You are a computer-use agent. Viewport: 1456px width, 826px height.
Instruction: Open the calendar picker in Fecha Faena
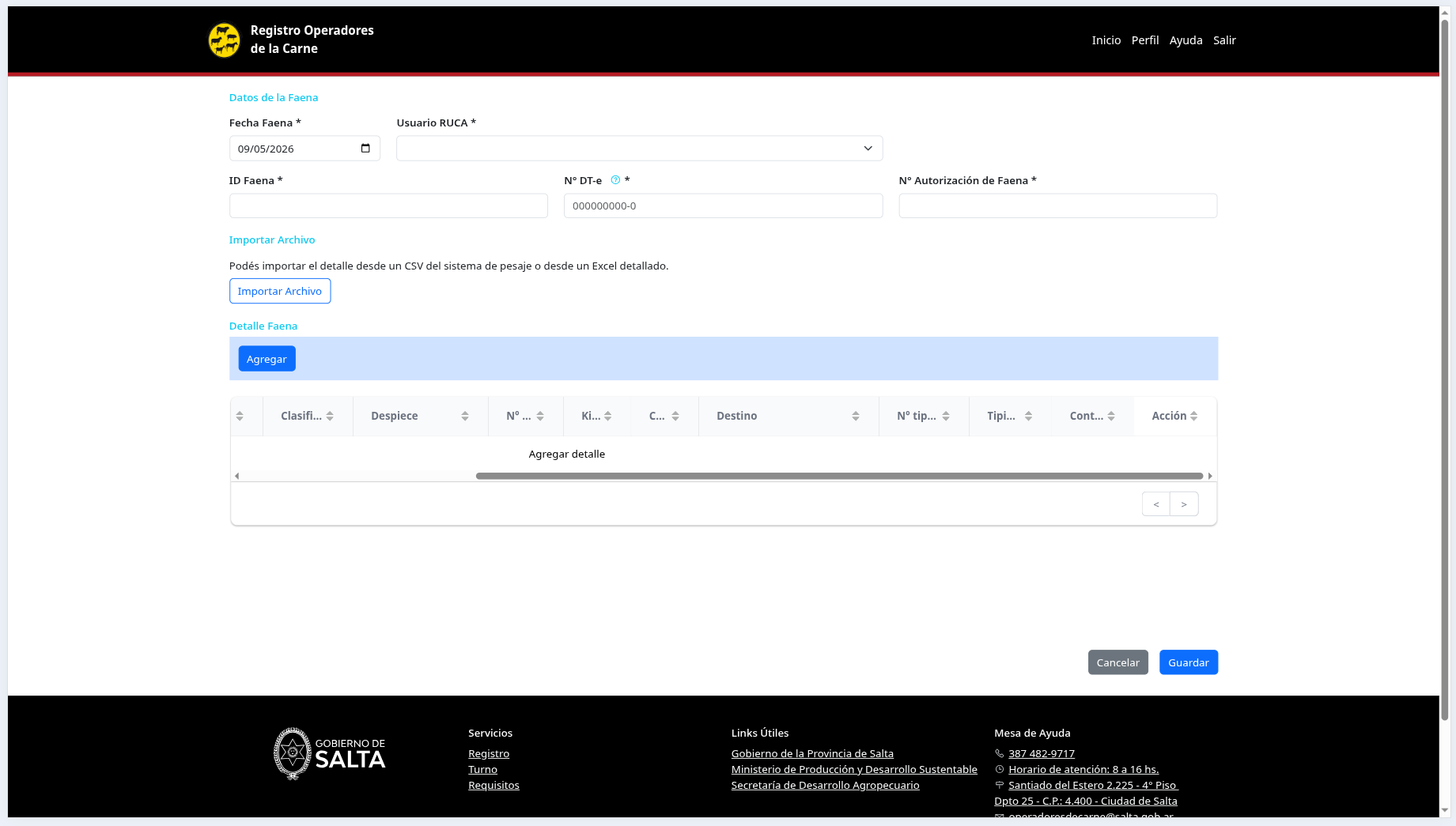[x=365, y=149]
